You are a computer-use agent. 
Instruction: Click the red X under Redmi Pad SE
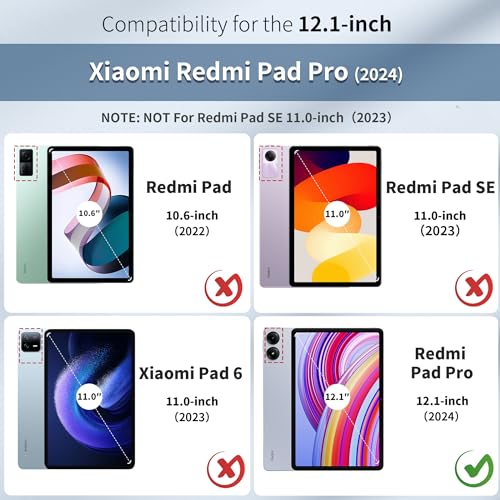474,288
